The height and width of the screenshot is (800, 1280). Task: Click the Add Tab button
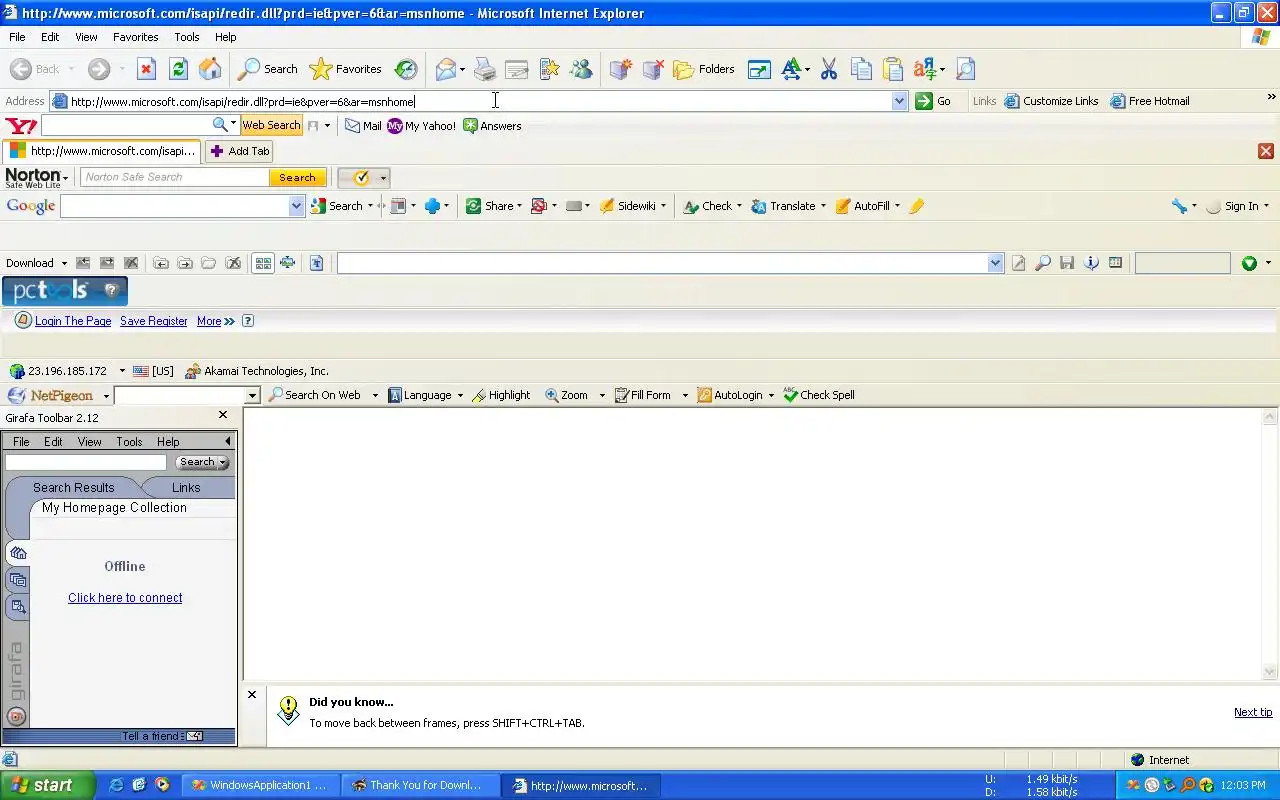click(x=239, y=151)
